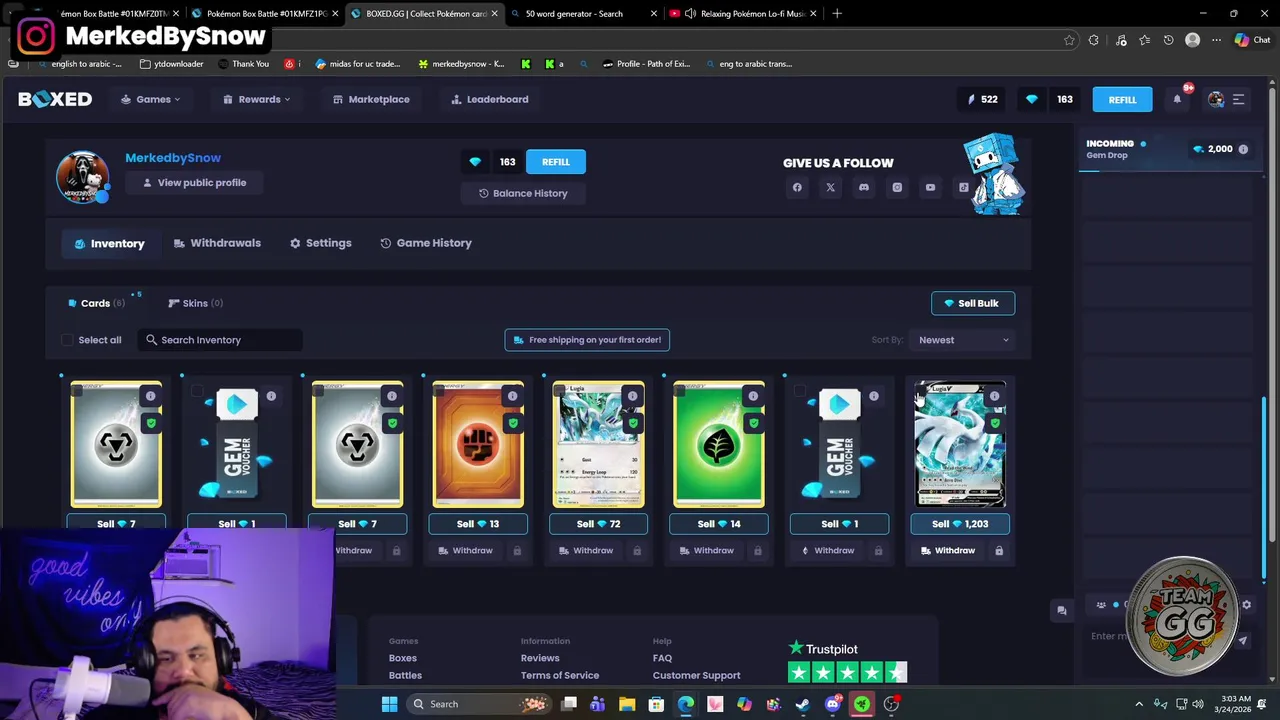Click REFILL button in the top header
The height and width of the screenshot is (720, 1280).
(1122, 100)
